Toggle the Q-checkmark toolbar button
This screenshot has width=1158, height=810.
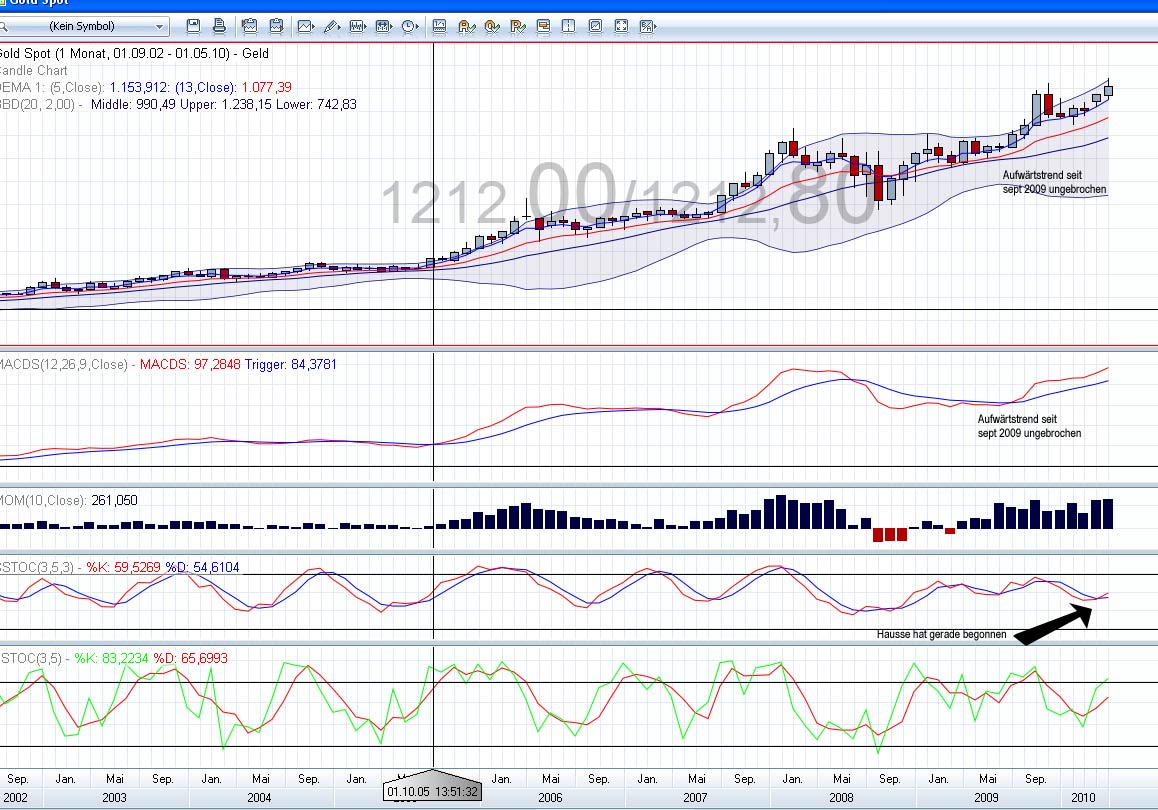(491, 26)
